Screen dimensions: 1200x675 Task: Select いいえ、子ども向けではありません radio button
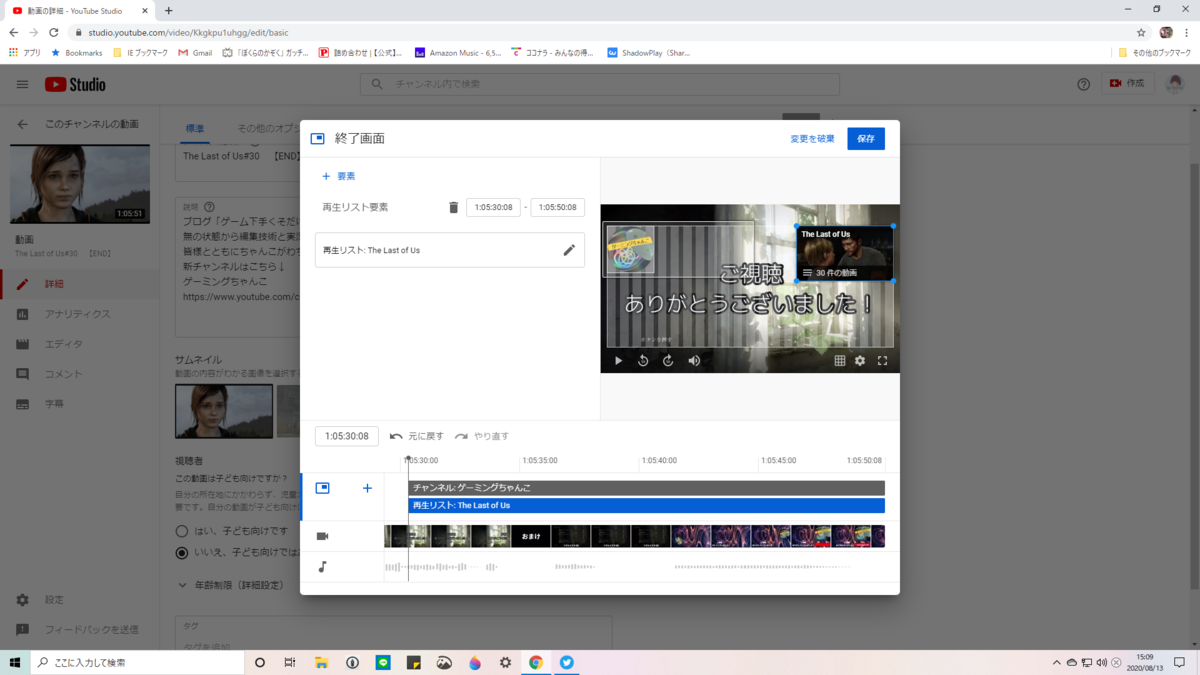tap(182, 552)
